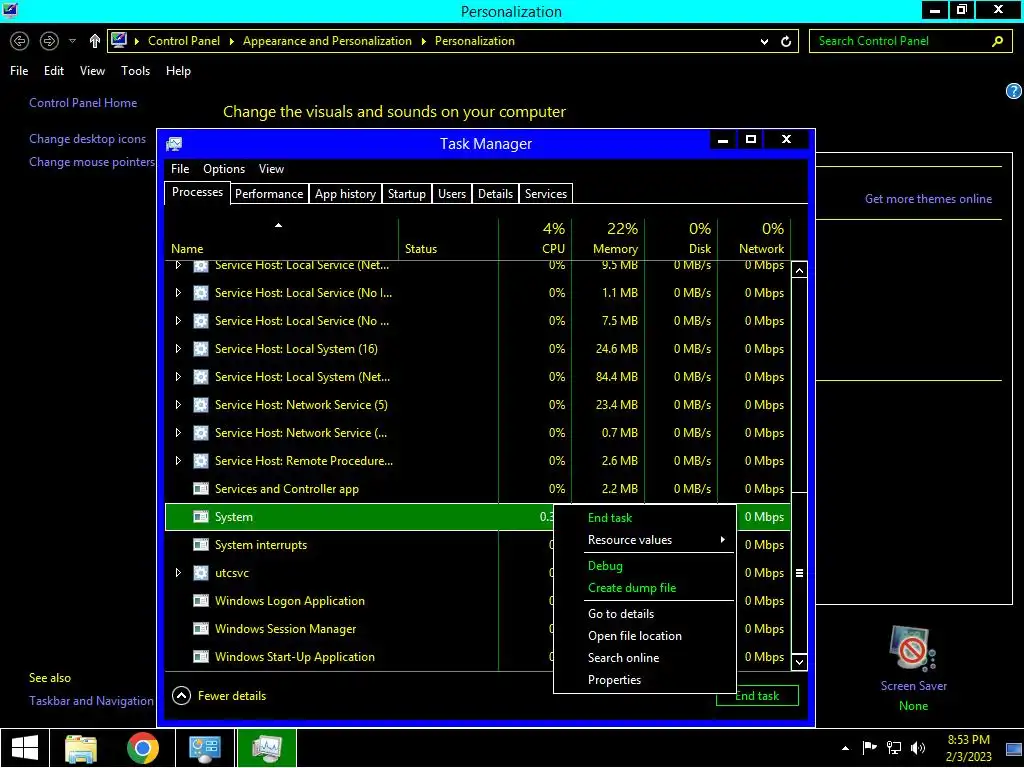
Task: Open the Windows Start button
Action: coord(25,748)
